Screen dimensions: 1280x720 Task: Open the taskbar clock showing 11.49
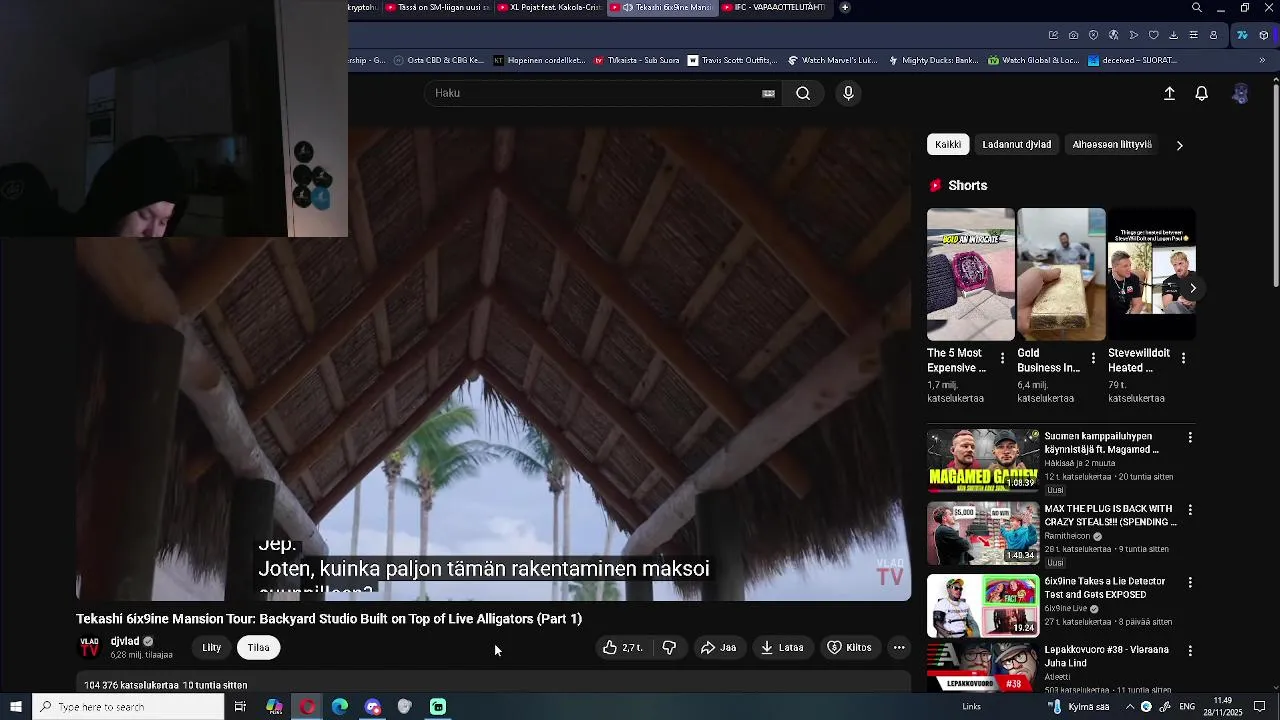(x=1222, y=707)
